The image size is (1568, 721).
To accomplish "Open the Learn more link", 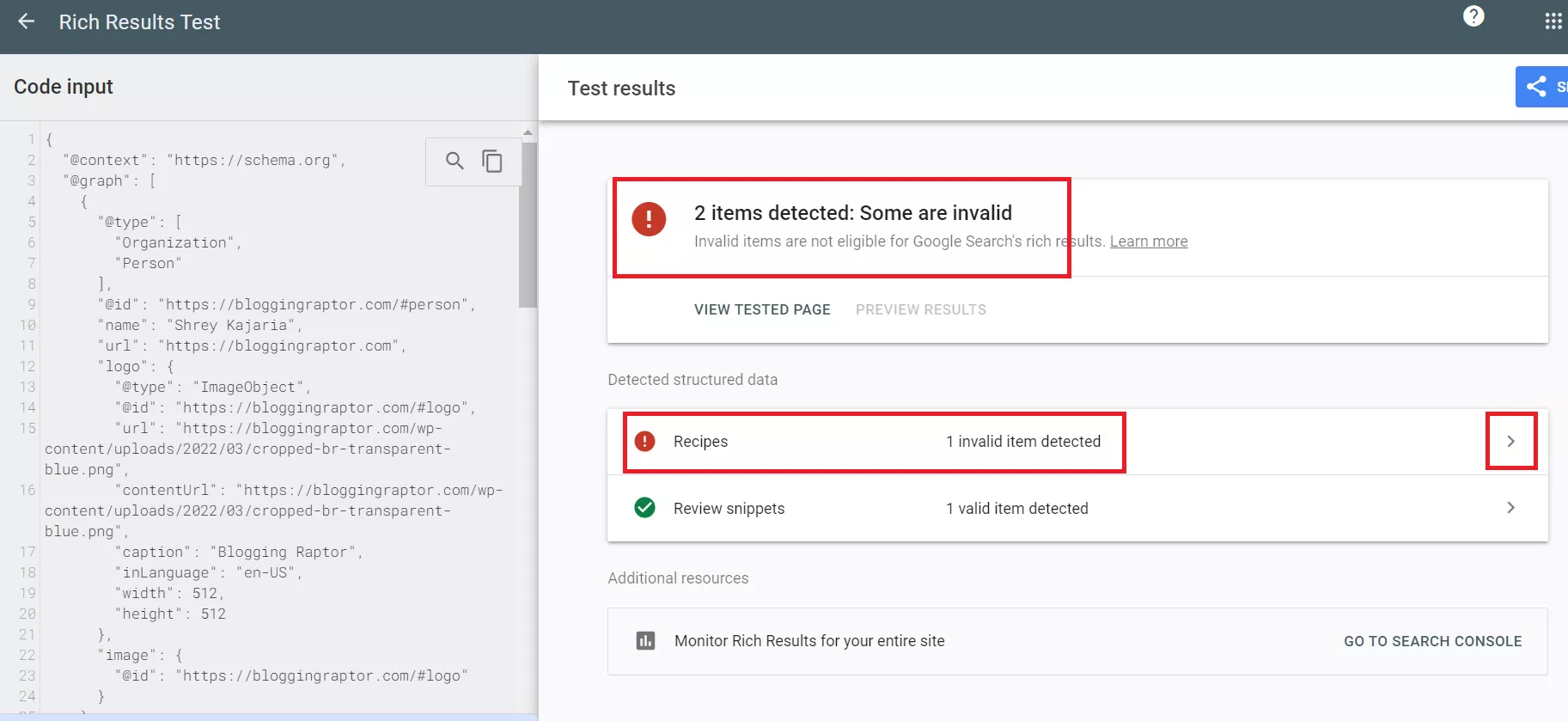I will 1149,241.
